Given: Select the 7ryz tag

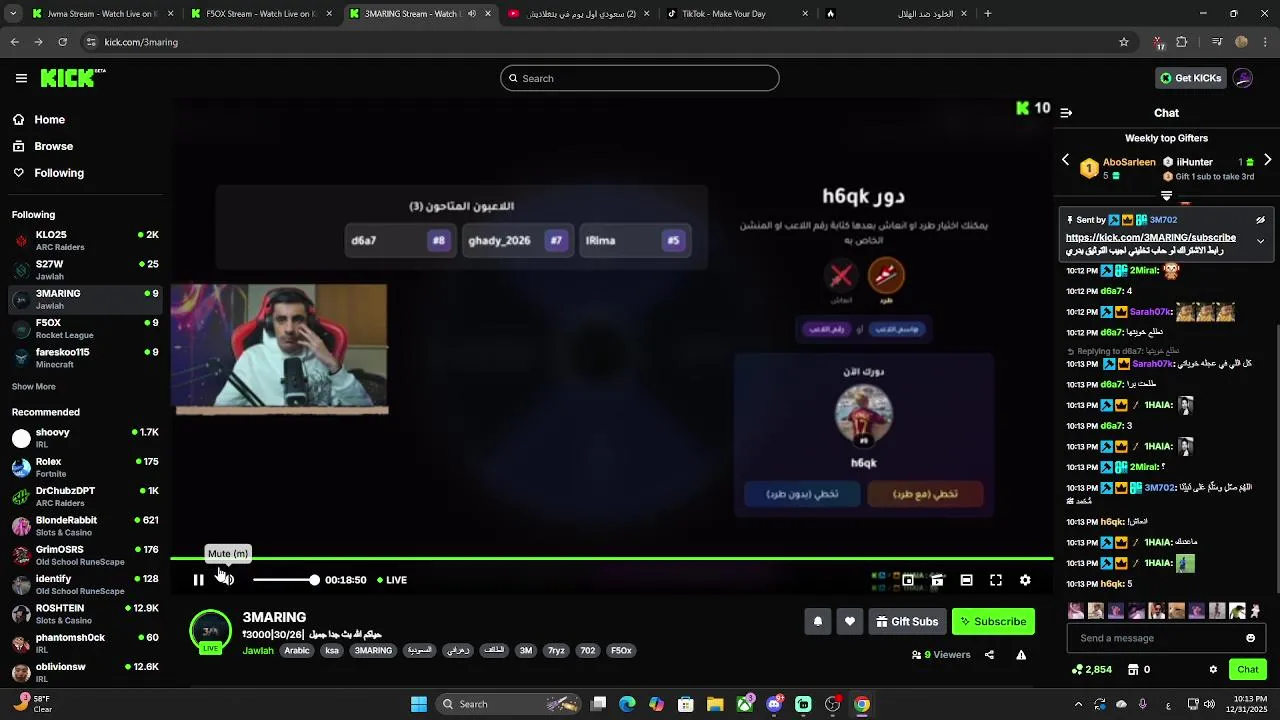Looking at the screenshot, I should click(556, 650).
